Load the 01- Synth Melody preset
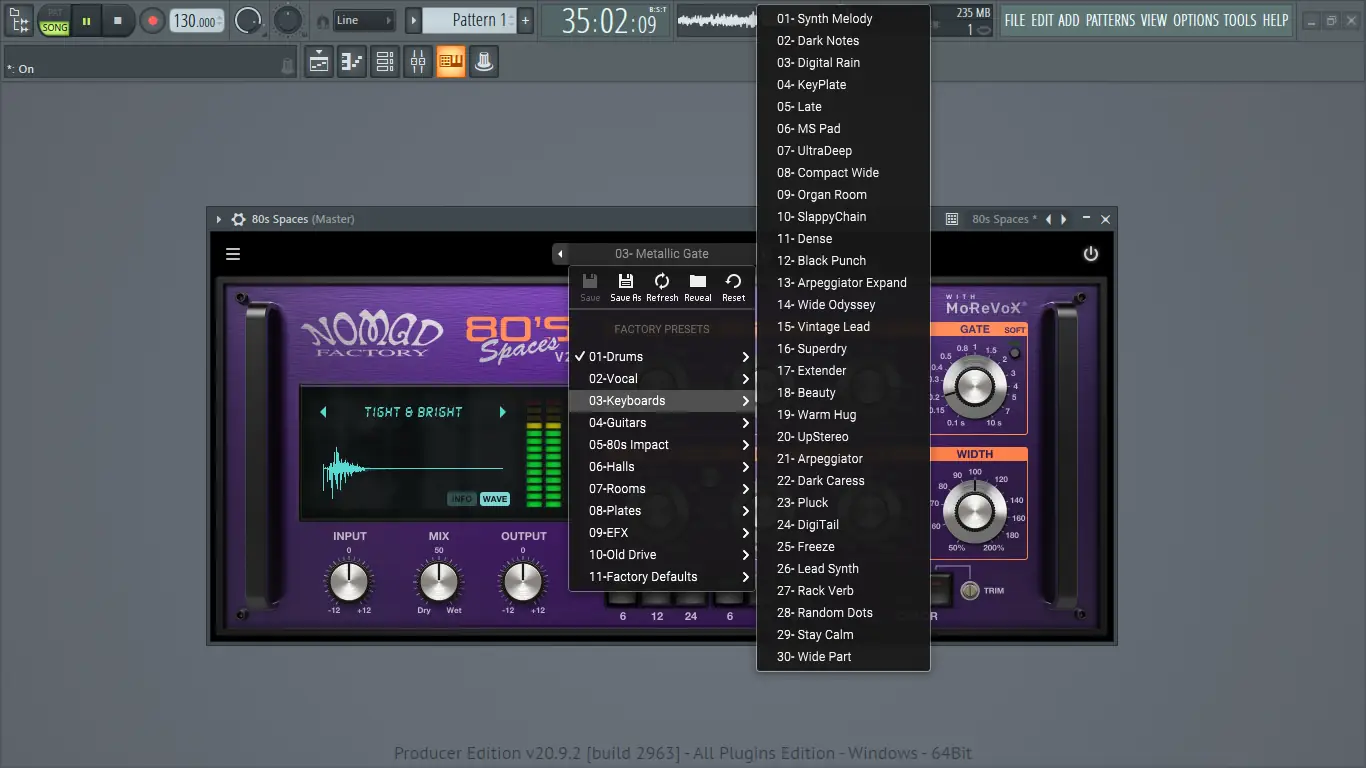 843,19
